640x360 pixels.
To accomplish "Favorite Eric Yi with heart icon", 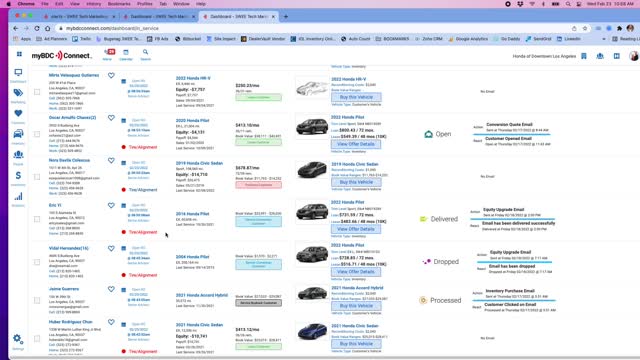I will (111, 206).
